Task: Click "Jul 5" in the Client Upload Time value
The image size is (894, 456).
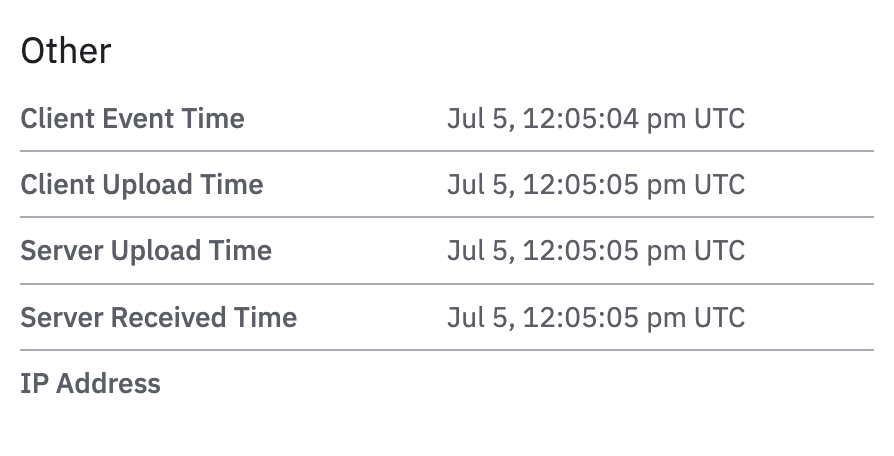Action: 479,185
